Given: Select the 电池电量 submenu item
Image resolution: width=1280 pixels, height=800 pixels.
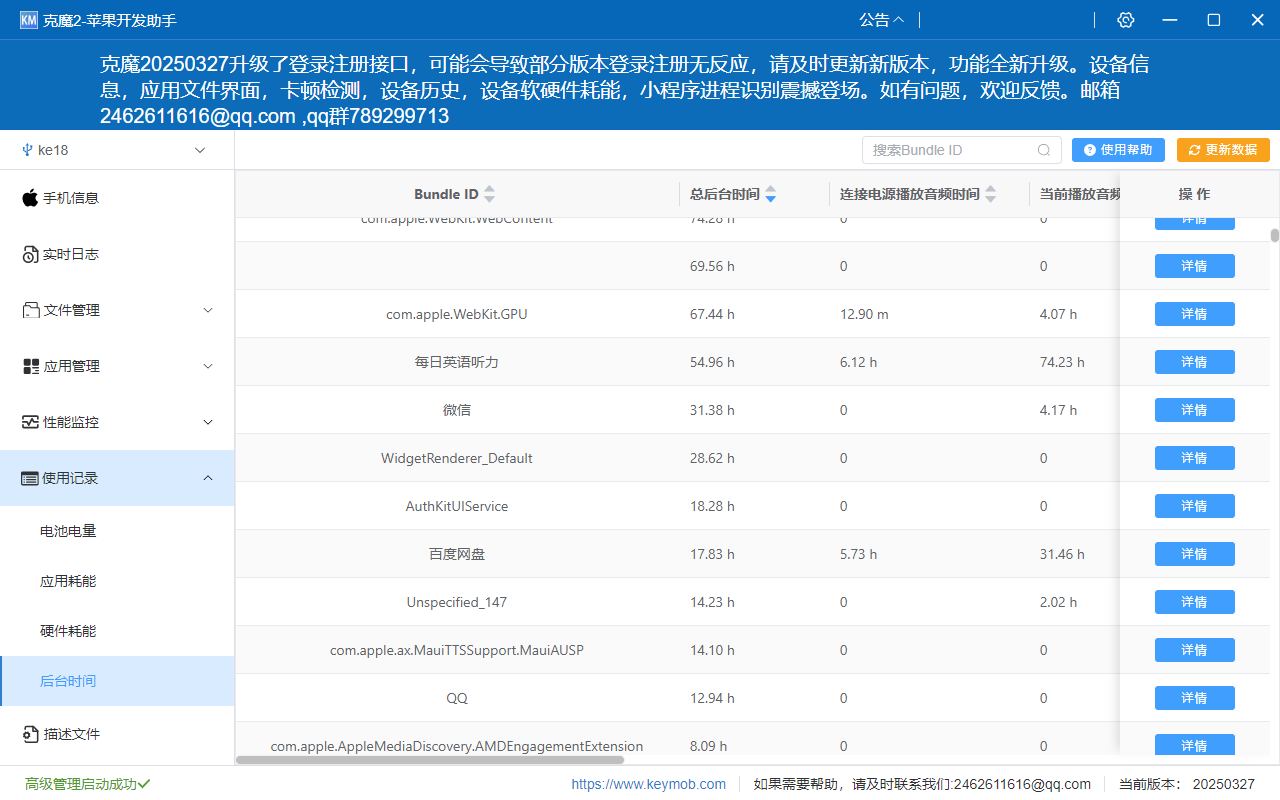Looking at the screenshot, I should pos(117,531).
